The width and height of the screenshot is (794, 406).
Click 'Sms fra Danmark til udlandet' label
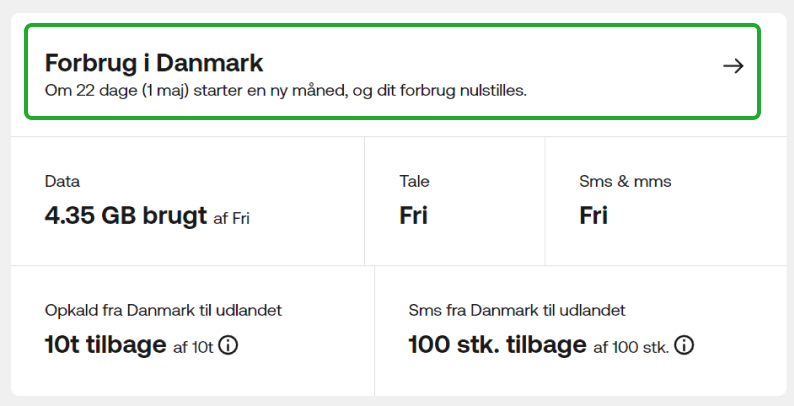click(517, 310)
